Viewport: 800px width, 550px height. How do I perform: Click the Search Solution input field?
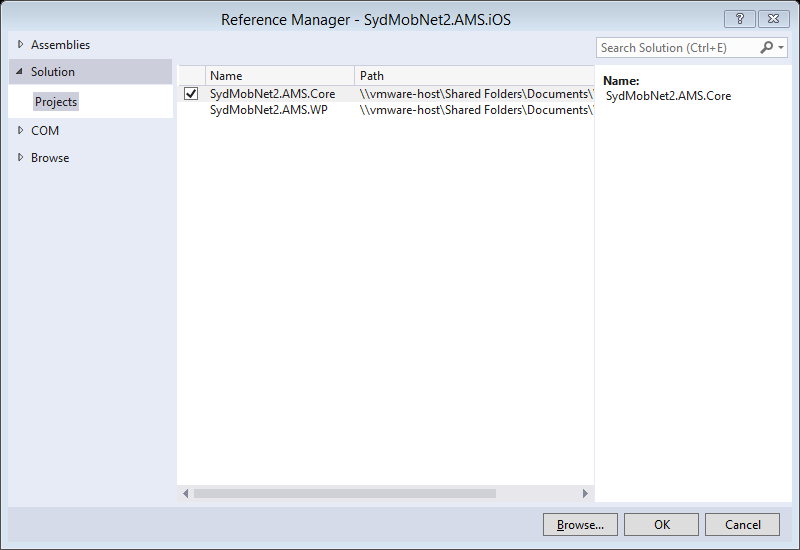pos(678,47)
